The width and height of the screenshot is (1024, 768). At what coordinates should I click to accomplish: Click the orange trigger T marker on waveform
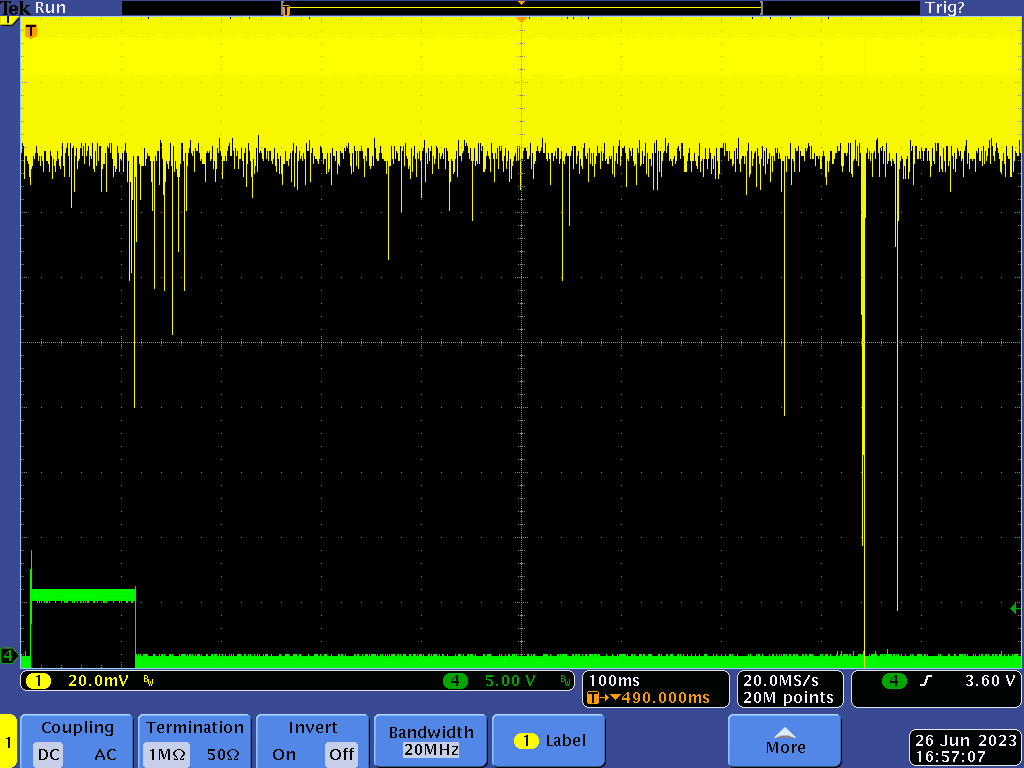point(30,31)
